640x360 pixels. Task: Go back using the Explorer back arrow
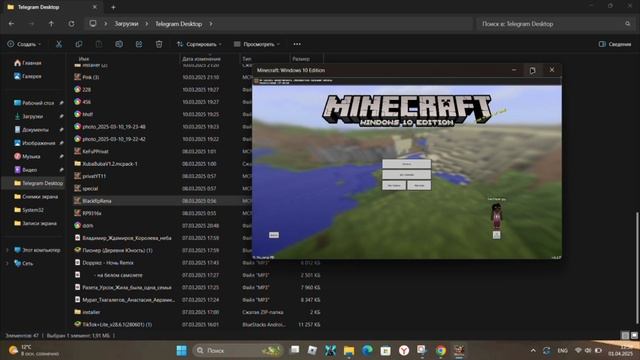click(11, 24)
